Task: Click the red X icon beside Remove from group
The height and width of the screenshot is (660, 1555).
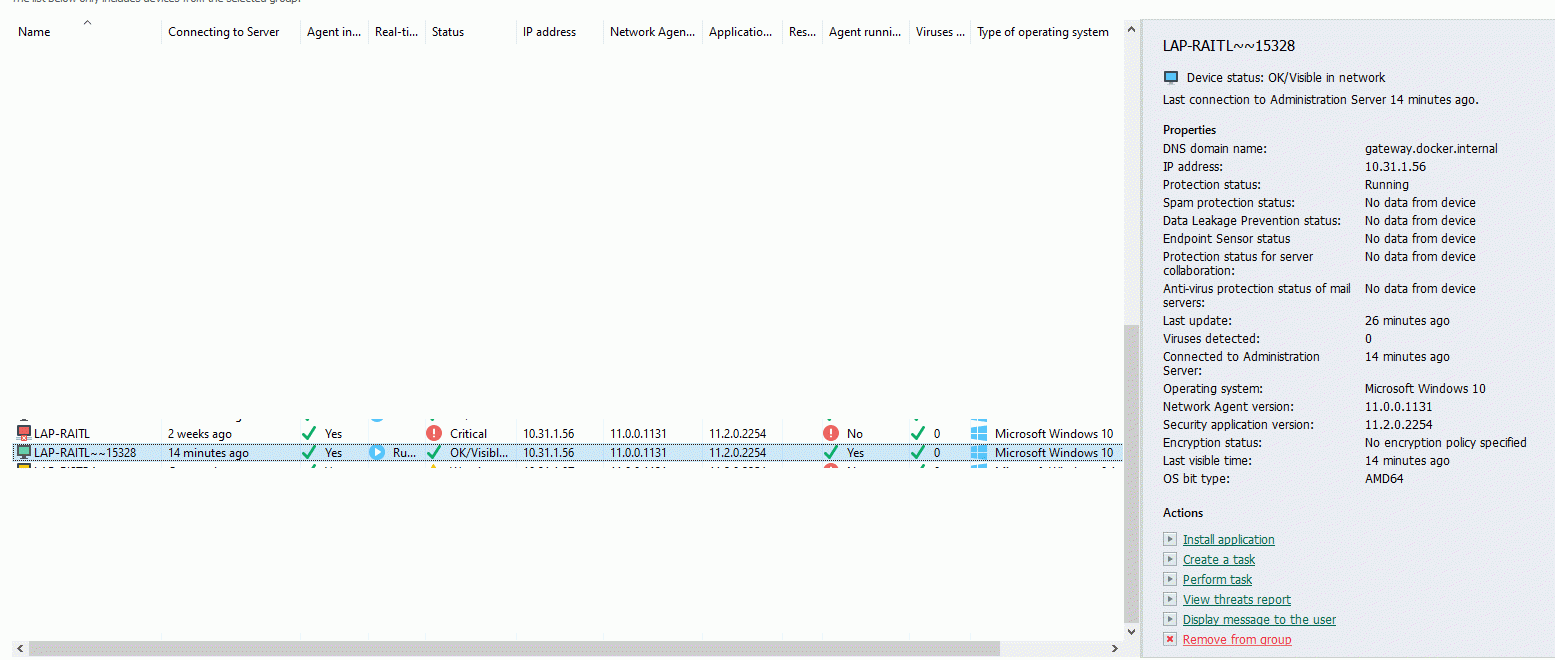Action: point(1170,639)
